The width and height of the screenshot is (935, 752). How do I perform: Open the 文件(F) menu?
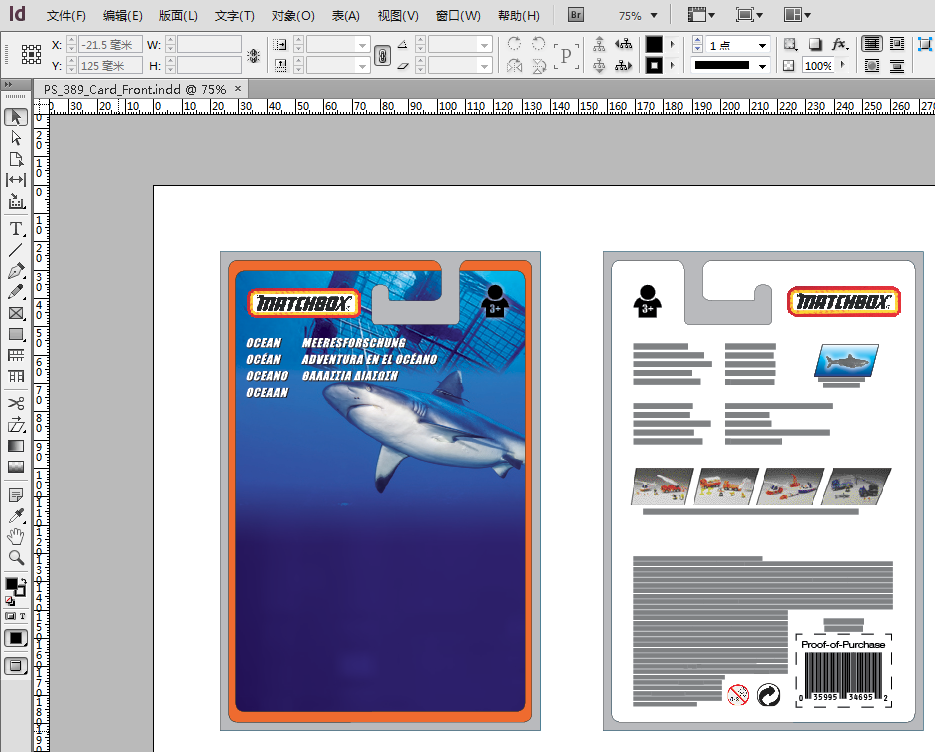66,16
